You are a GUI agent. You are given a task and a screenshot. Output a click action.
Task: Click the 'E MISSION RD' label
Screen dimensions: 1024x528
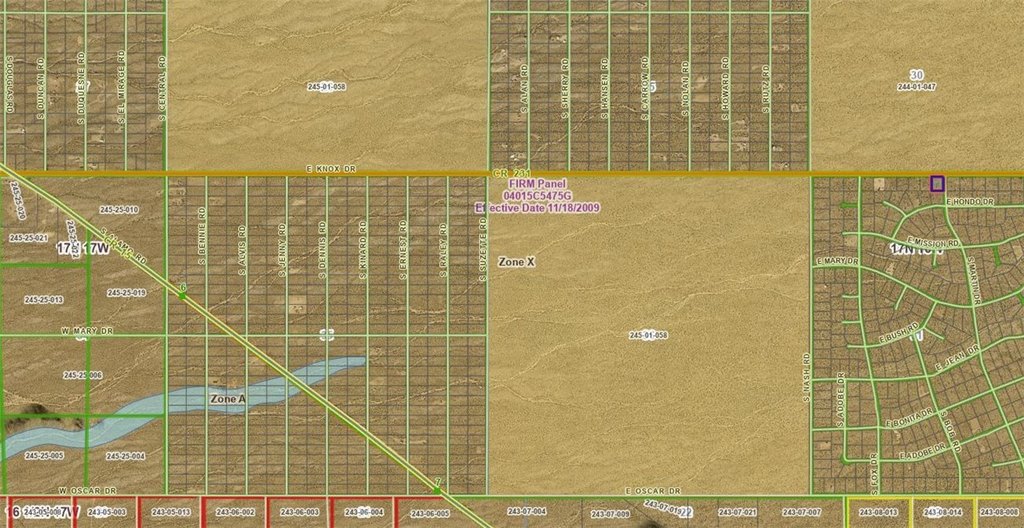[x=933, y=242]
